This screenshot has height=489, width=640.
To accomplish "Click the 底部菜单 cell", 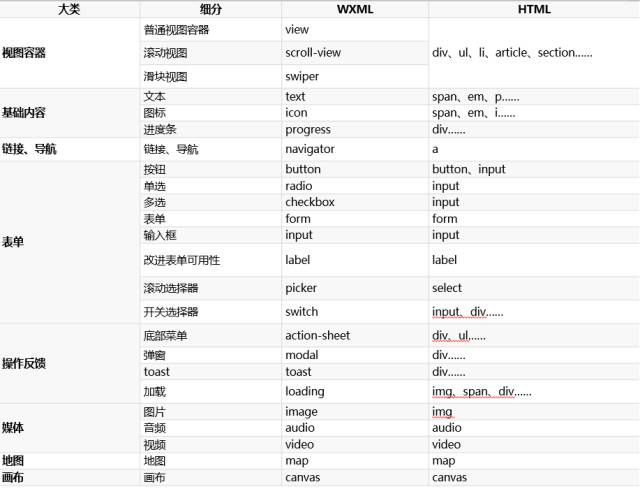I will [211, 336].
